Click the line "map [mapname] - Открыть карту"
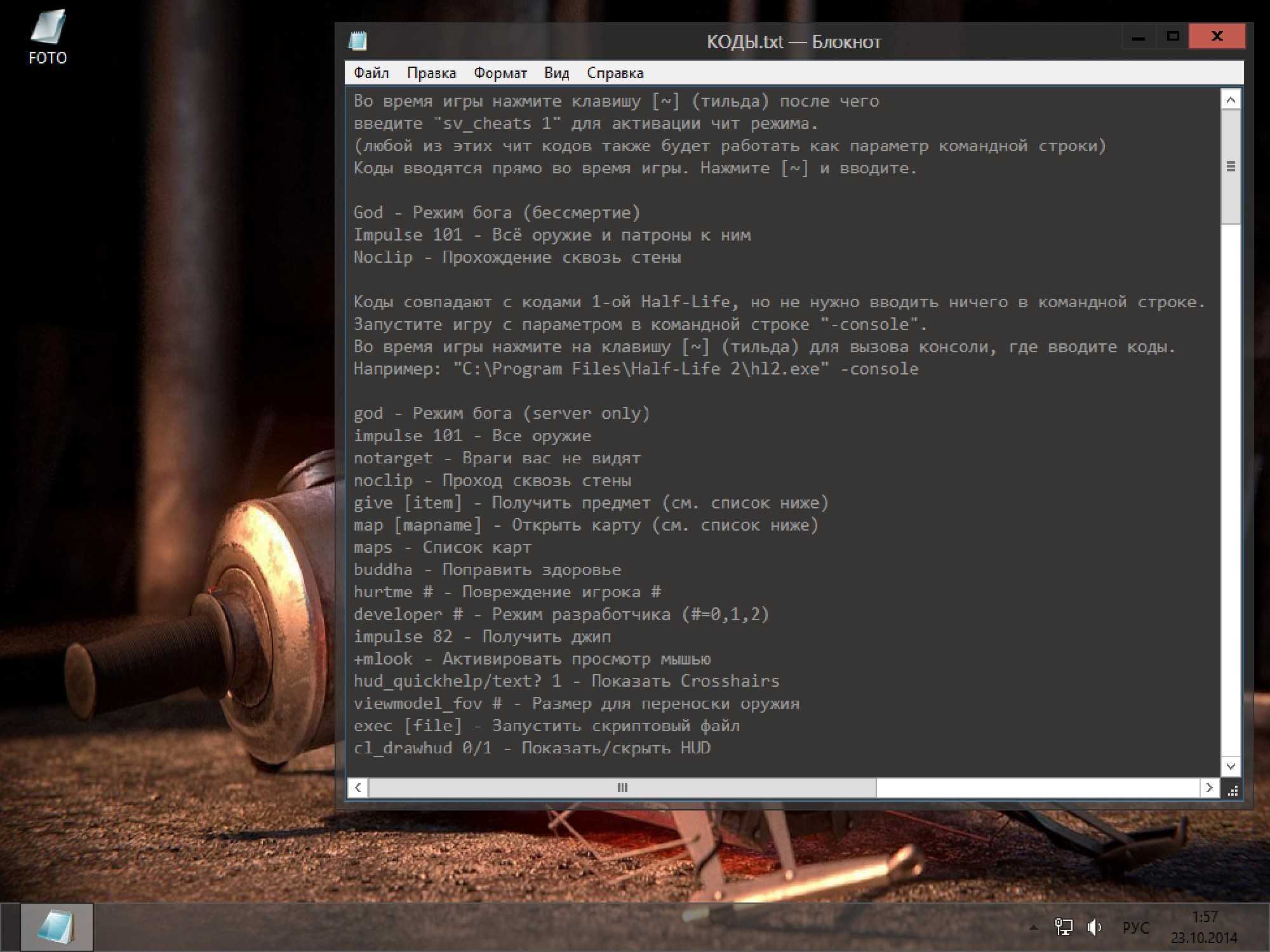Viewport: 1270px width, 952px height. click(586, 525)
